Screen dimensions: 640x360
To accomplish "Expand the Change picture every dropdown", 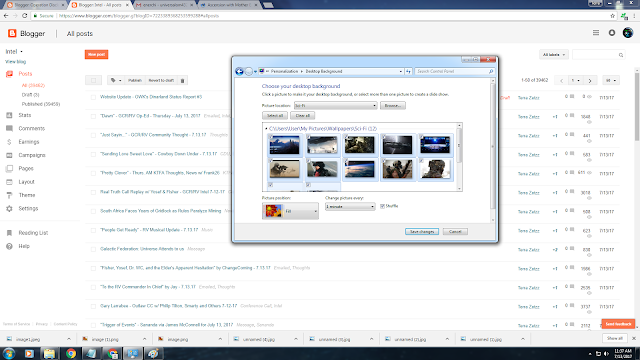I will [x=350, y=207].
